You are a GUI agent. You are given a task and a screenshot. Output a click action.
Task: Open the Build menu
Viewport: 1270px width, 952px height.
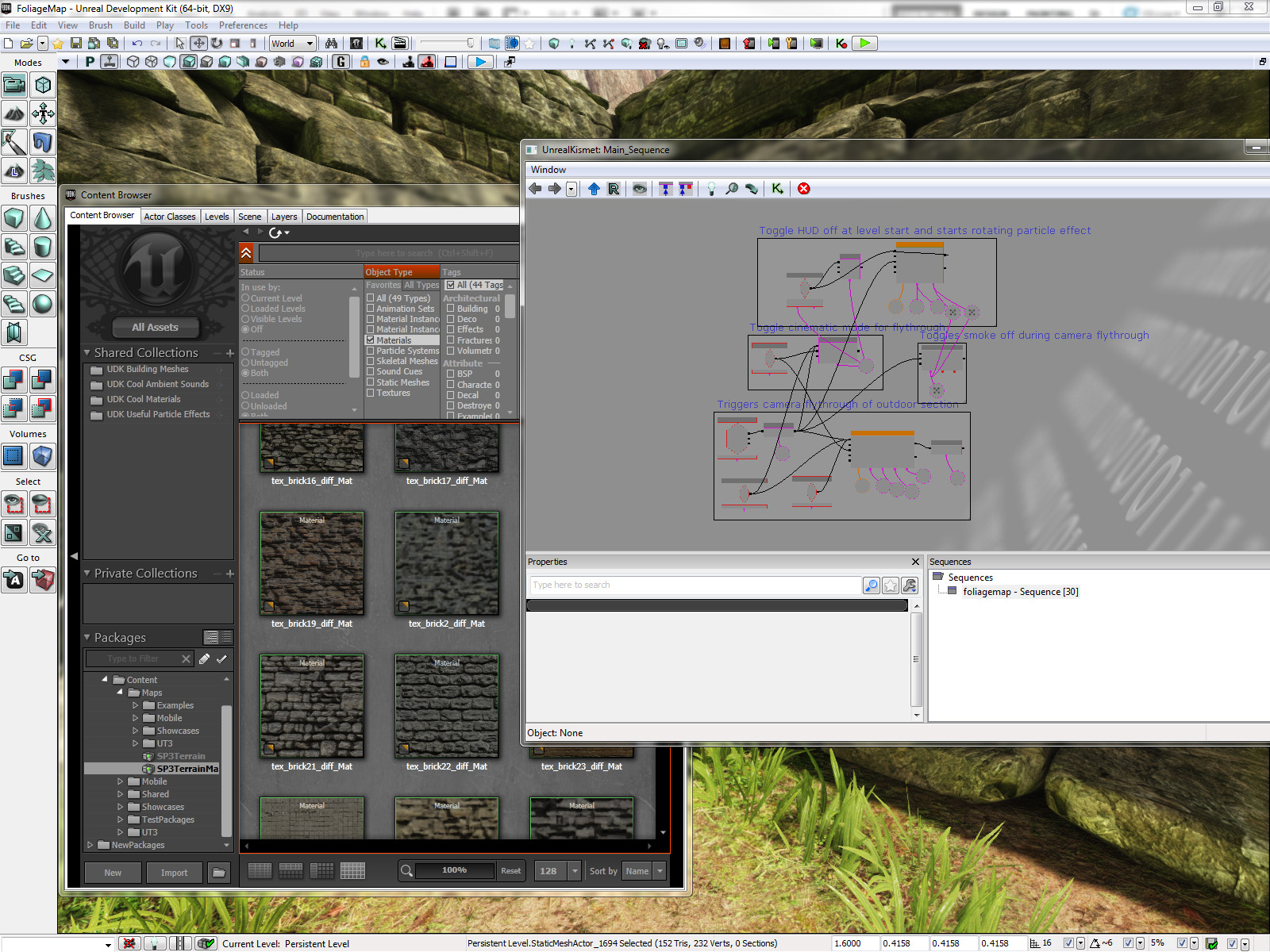click(x=134, y=25)
